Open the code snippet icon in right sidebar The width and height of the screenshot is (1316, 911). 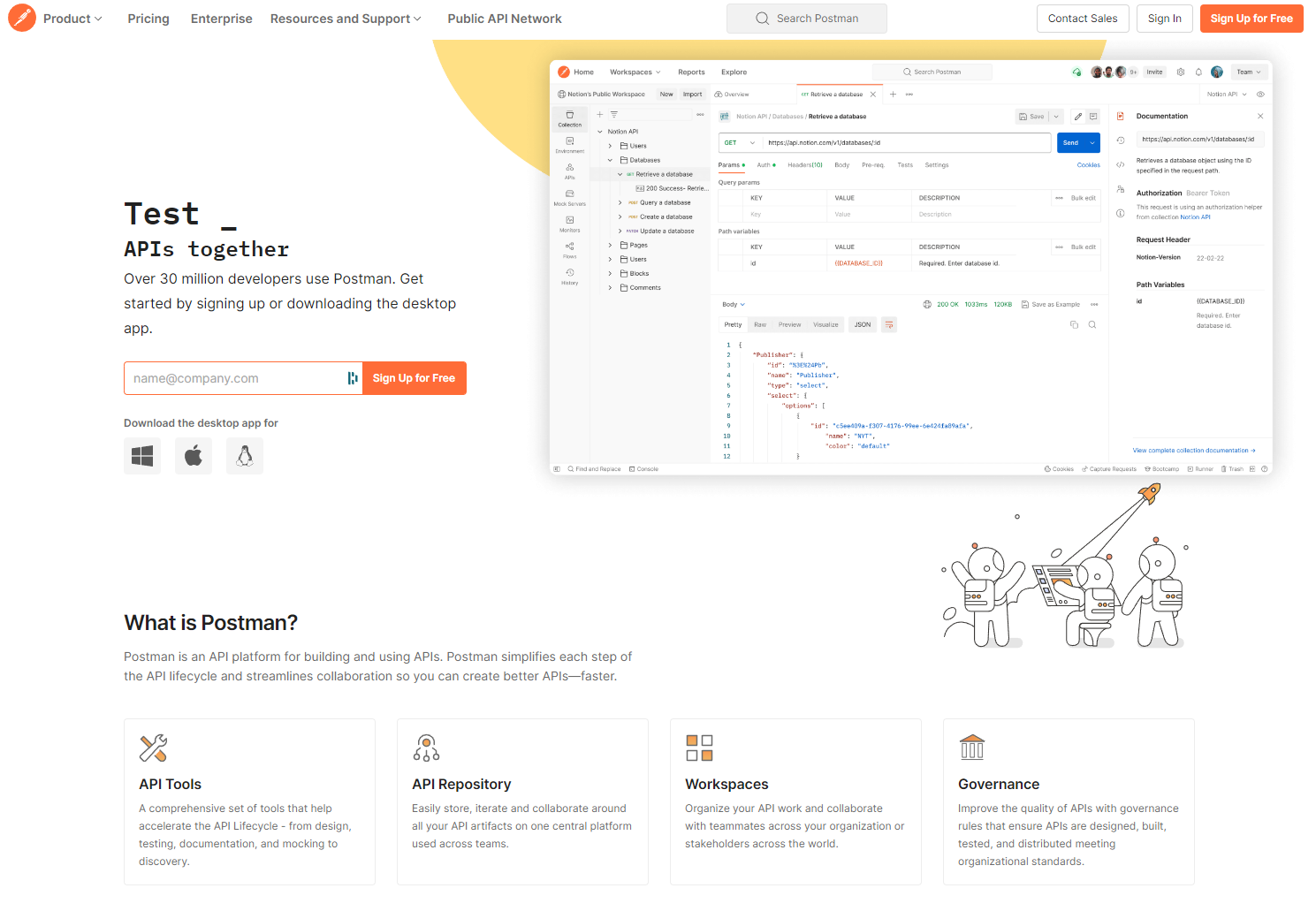coord(1121,164)
